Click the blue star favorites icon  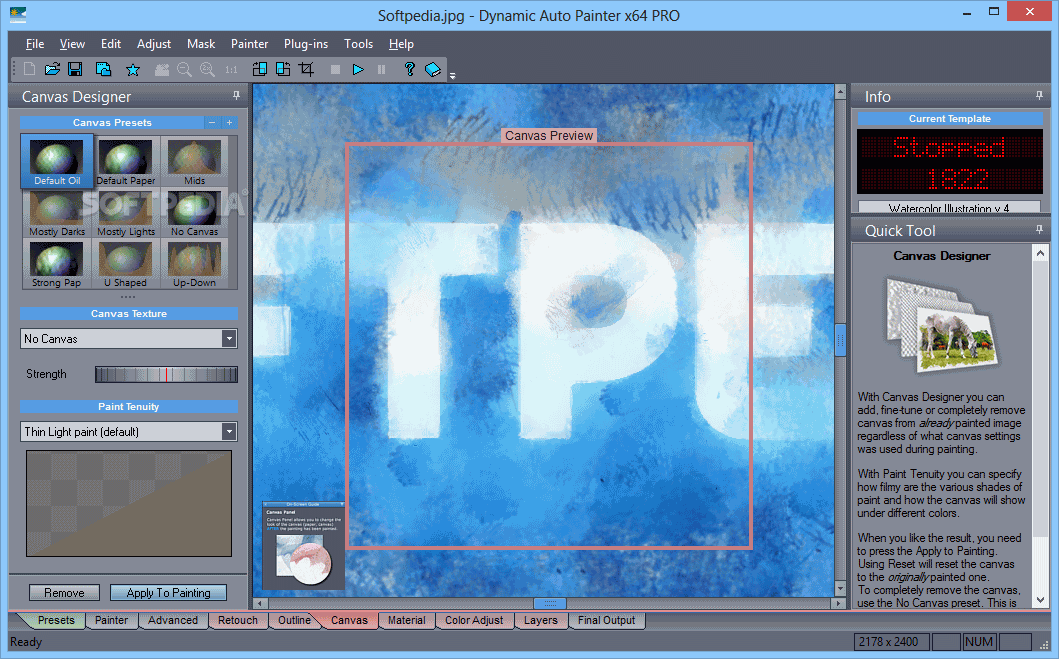(x=132, y=70)
